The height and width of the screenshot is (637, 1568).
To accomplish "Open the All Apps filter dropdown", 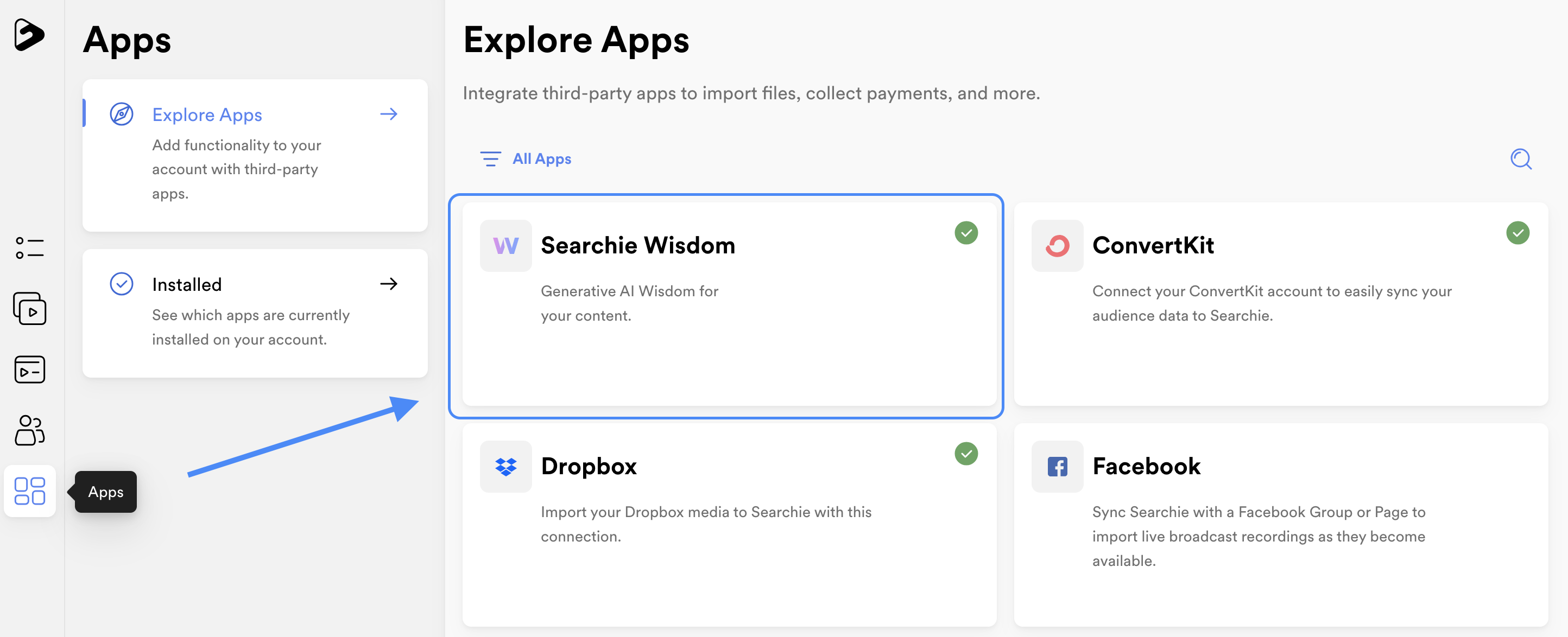I will pos(526,159).
